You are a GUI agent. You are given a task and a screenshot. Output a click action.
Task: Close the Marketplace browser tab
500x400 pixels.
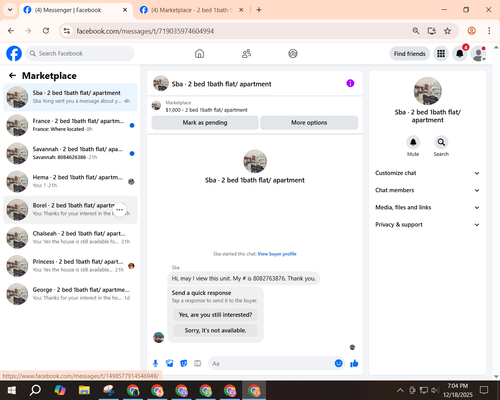(241, 10)
